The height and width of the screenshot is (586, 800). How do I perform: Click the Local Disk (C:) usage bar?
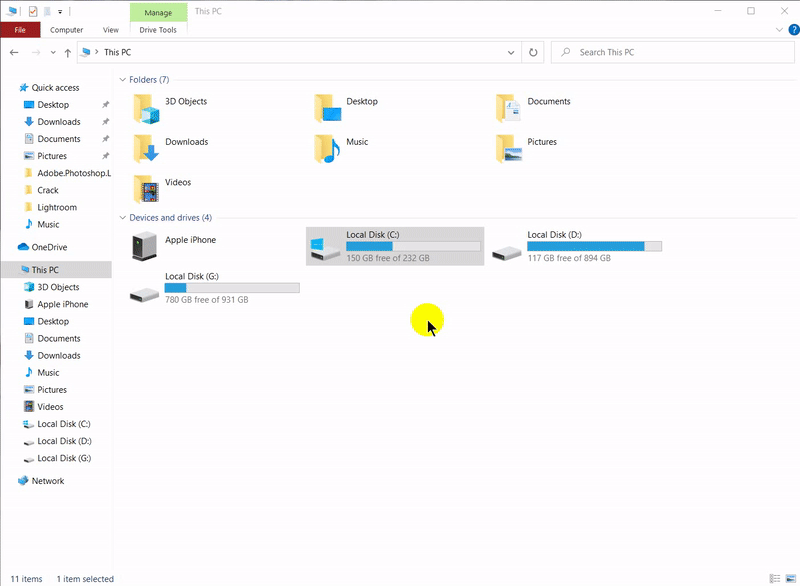[413, 247]
